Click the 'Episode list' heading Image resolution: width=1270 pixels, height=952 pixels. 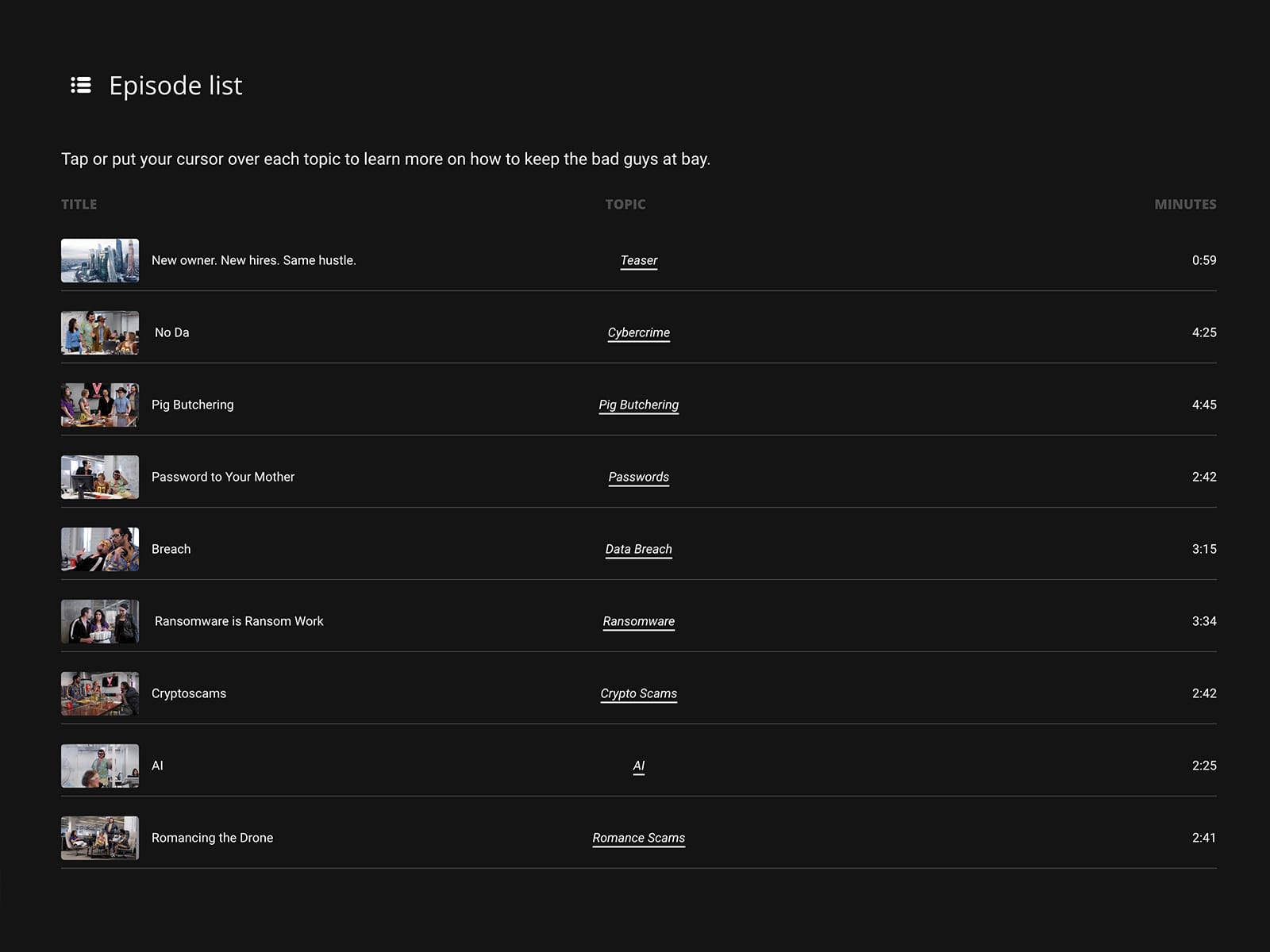pyautogui.click(x=175, y=85)
